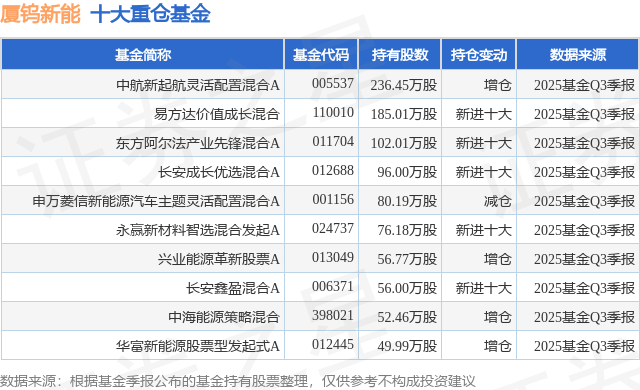640x390 pixels.
Task: Select fund name 华富新能源股票型发起式A
Action: click(198, 346)
